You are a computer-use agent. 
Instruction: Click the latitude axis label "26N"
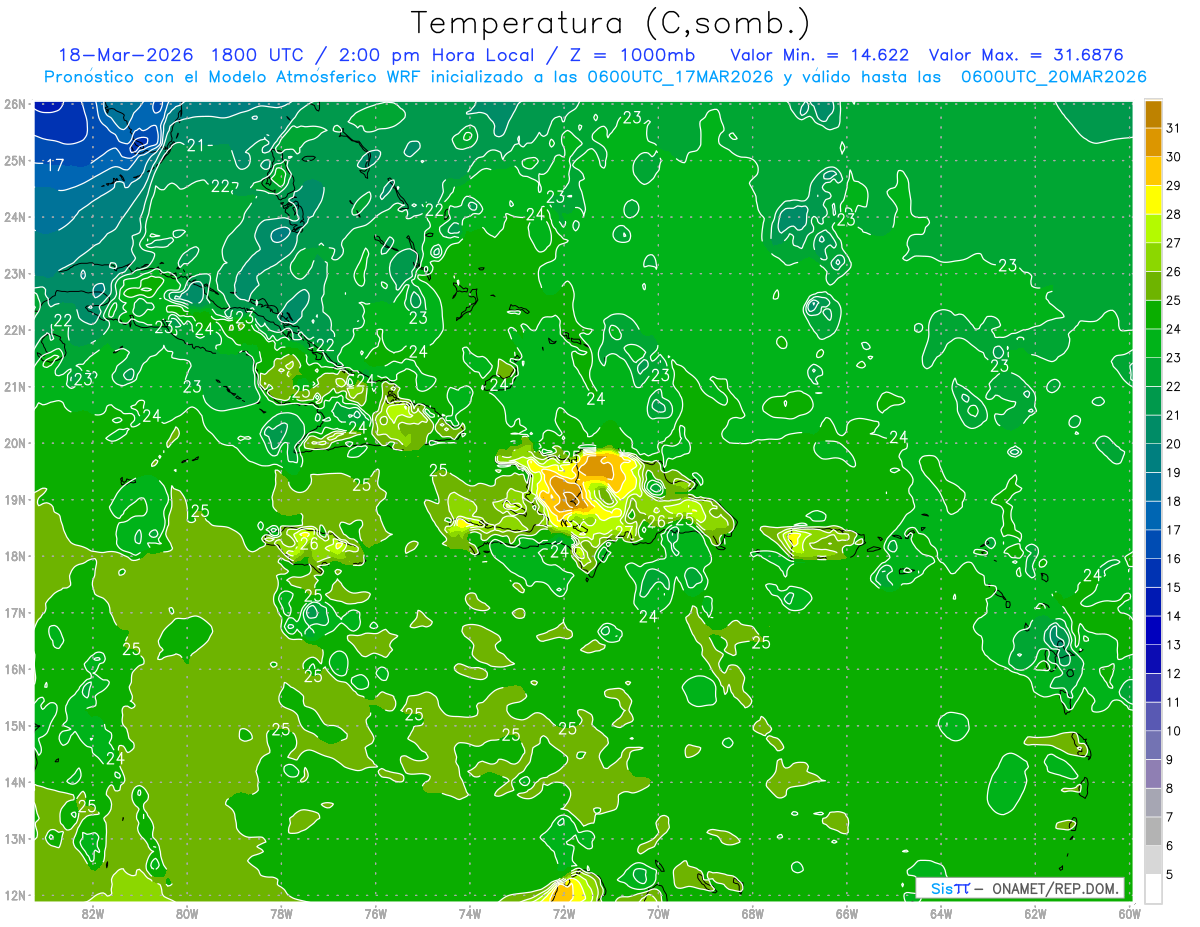pyautogui.click(x=15, y=104)
